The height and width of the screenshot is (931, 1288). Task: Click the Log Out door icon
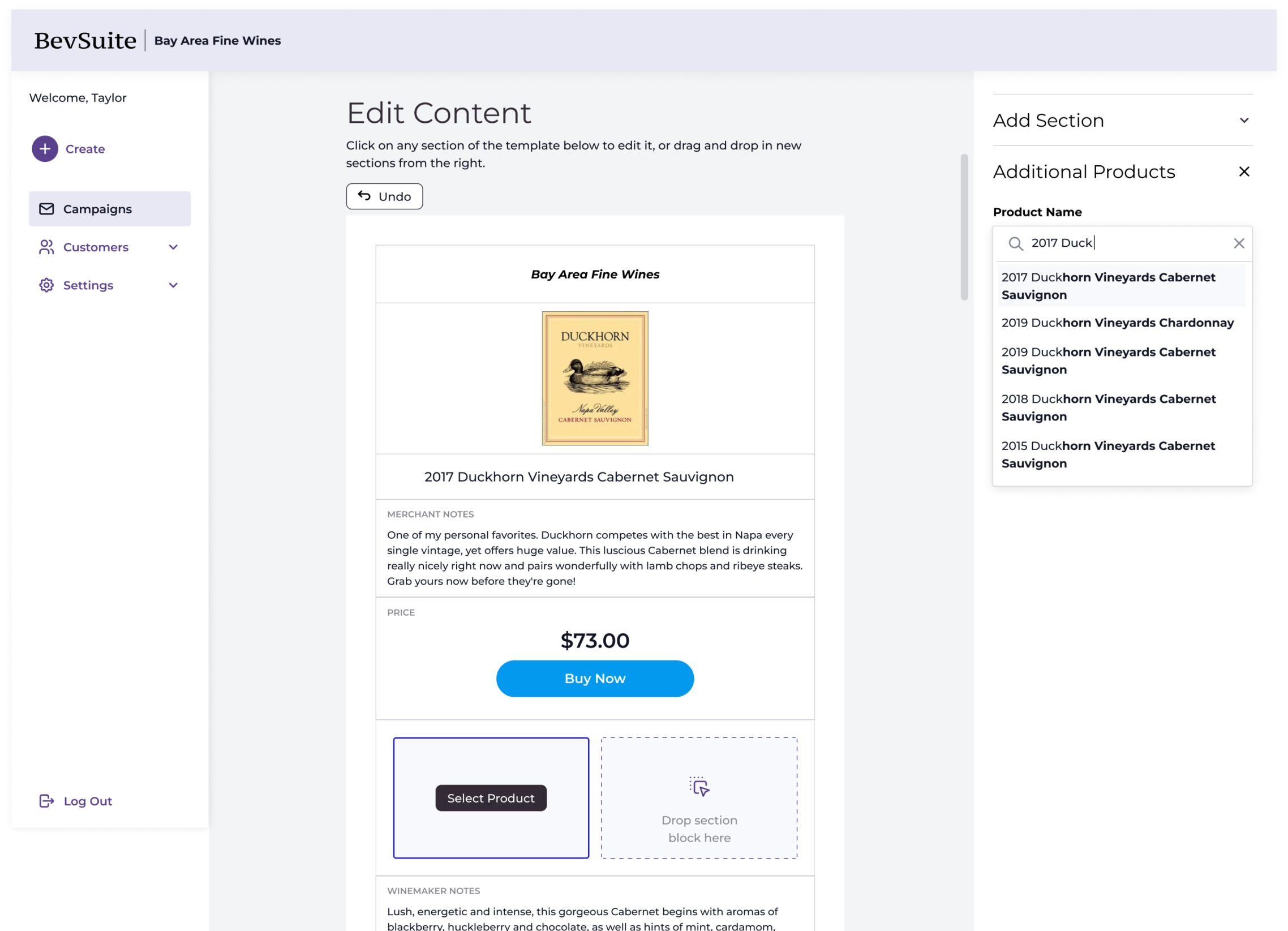pyautogui.click(x=46, y=800)
